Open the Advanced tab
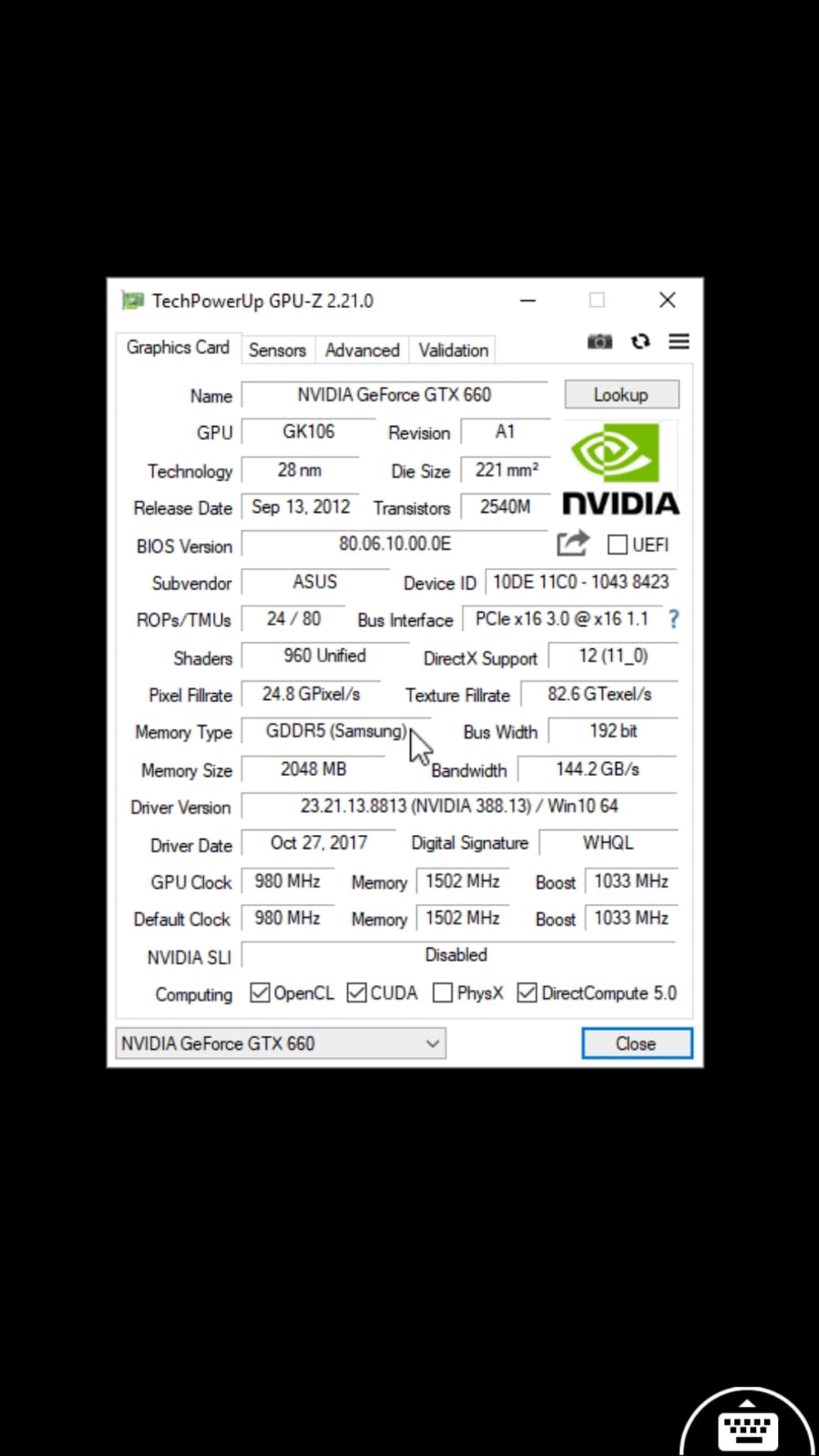This screenshot has height=1456, width=819. tap(363, 350)
